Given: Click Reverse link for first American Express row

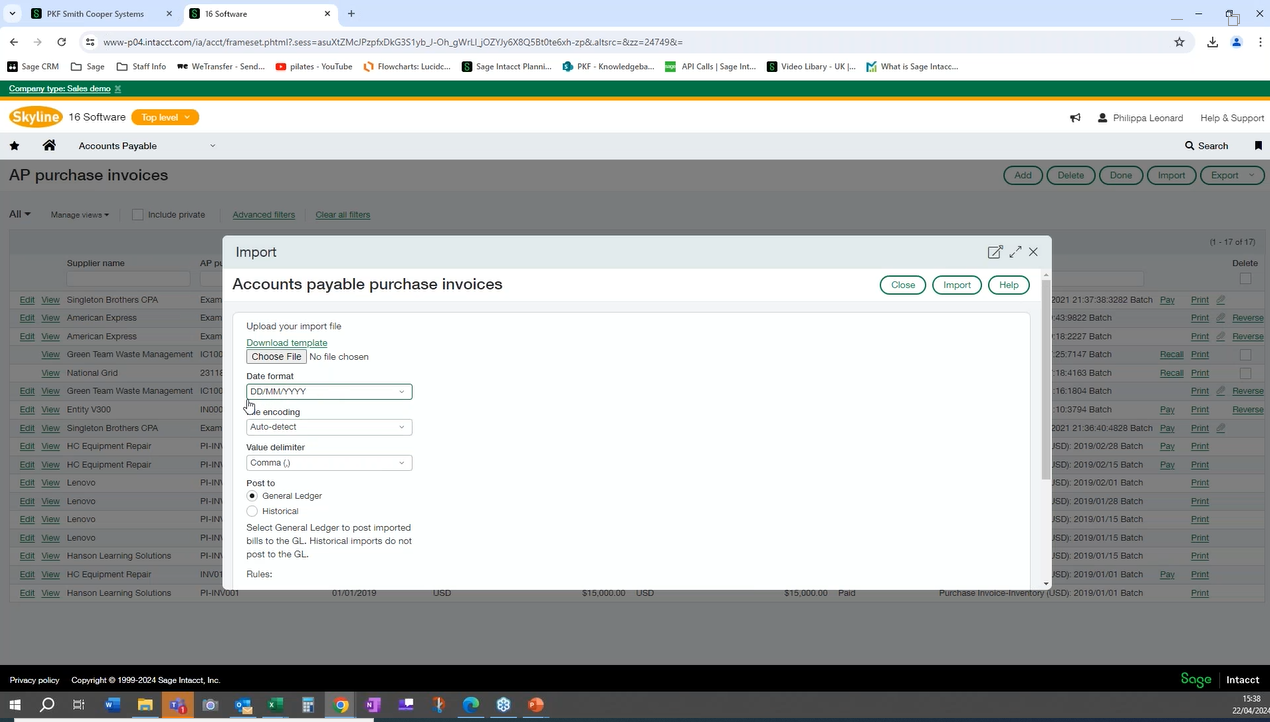Looking at the screenshot, I should pos(1248,318).
